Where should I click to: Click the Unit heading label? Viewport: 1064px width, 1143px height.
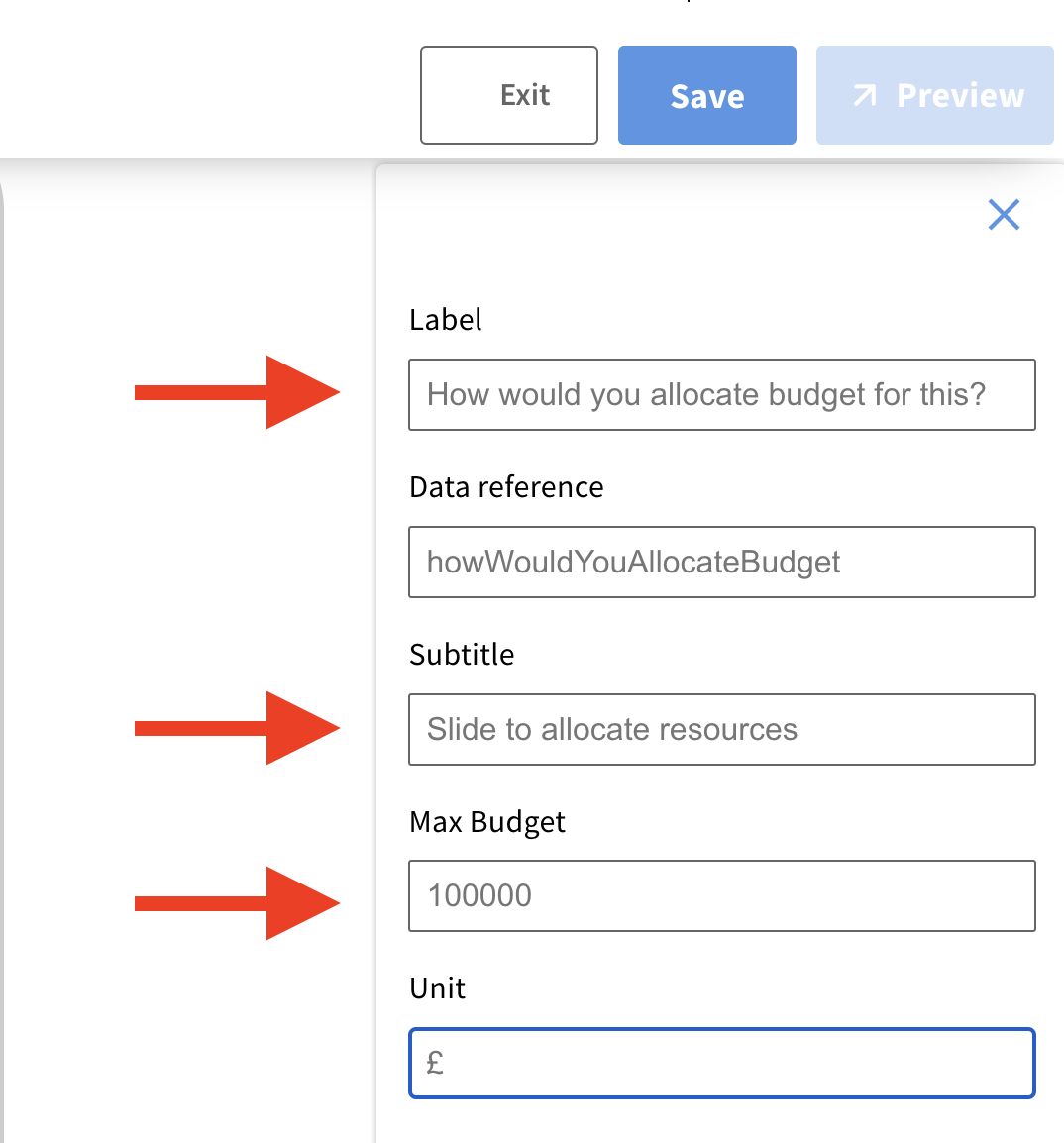click(437, 987)
